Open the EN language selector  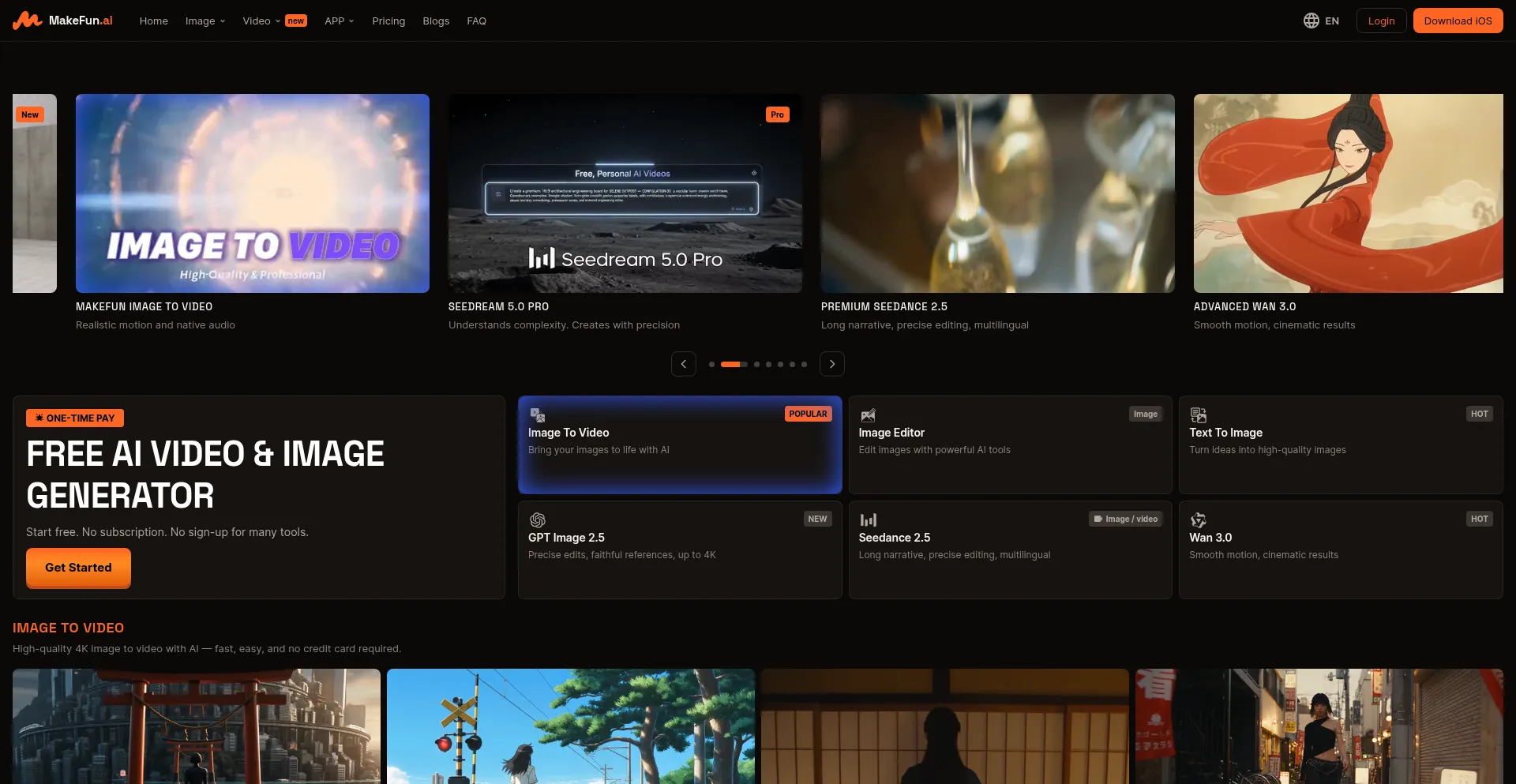tap(1322, 21)
